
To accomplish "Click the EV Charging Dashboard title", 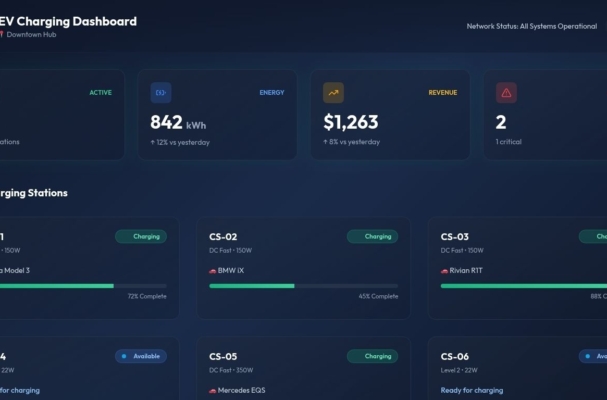I will [x=68, y=21].
